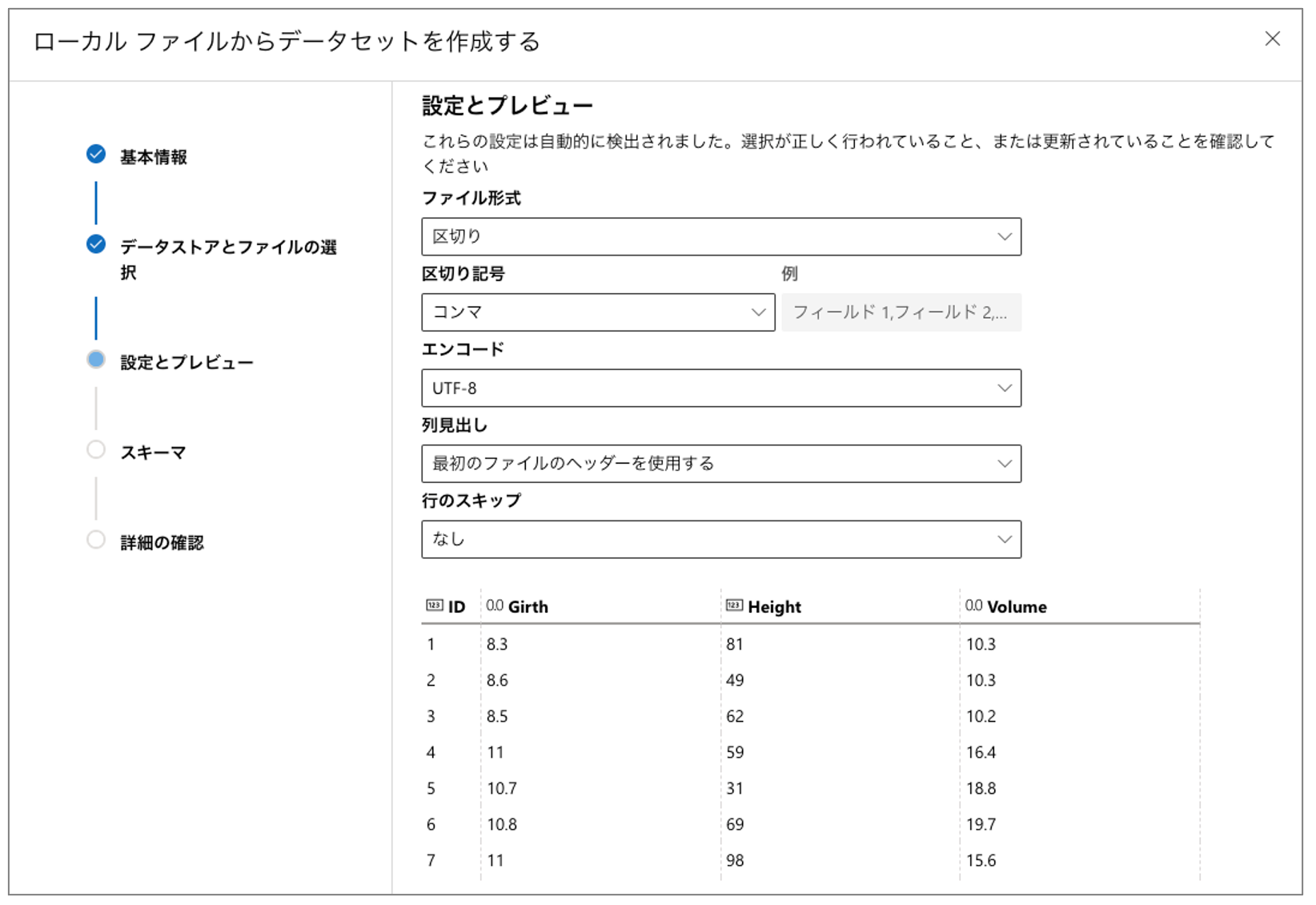This screenshot has height=905, width=1316.
Task: Click the Volume column header
Action: [1018, 606]
